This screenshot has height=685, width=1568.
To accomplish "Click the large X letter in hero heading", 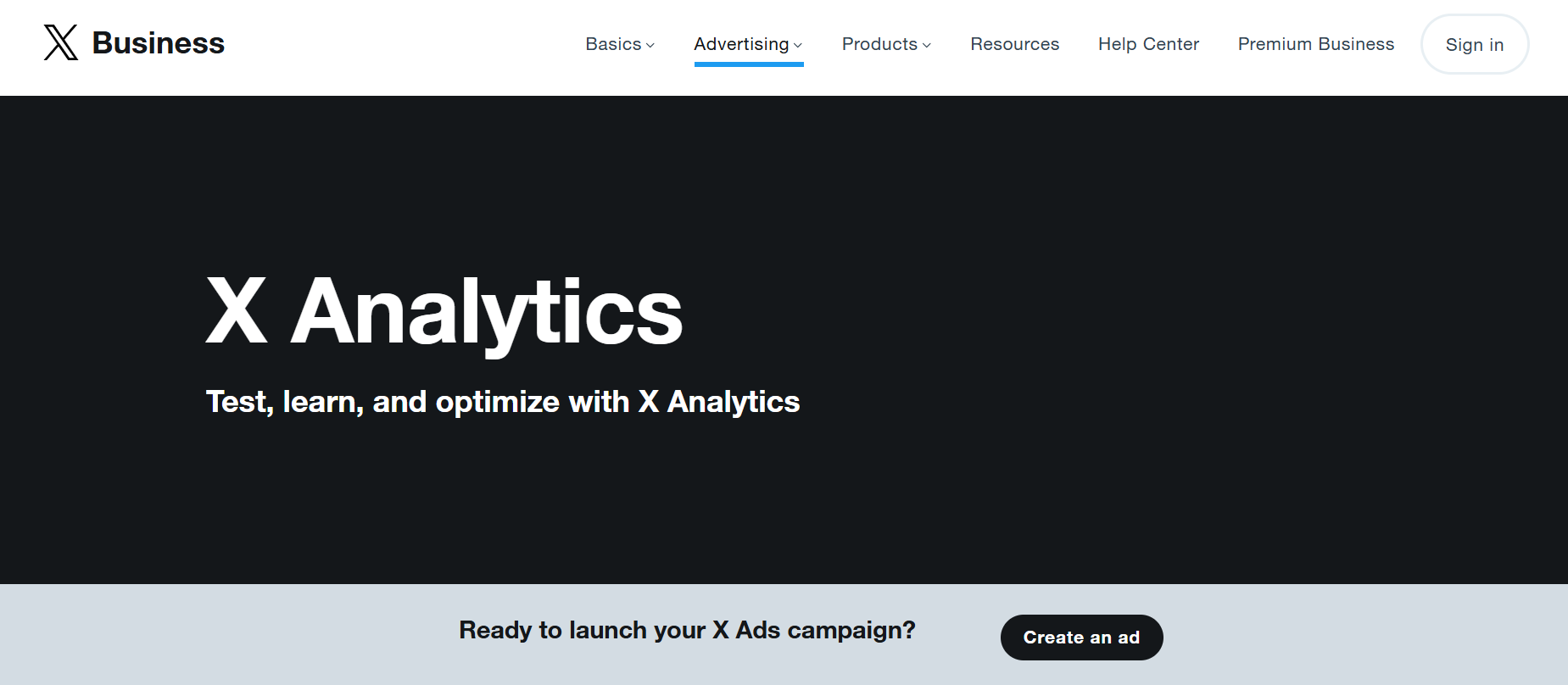I will click(237, 310).
